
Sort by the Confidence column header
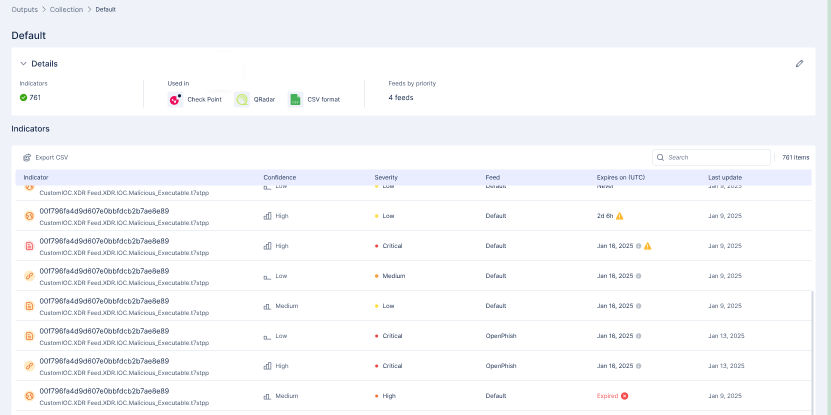(x=280, y=178)
